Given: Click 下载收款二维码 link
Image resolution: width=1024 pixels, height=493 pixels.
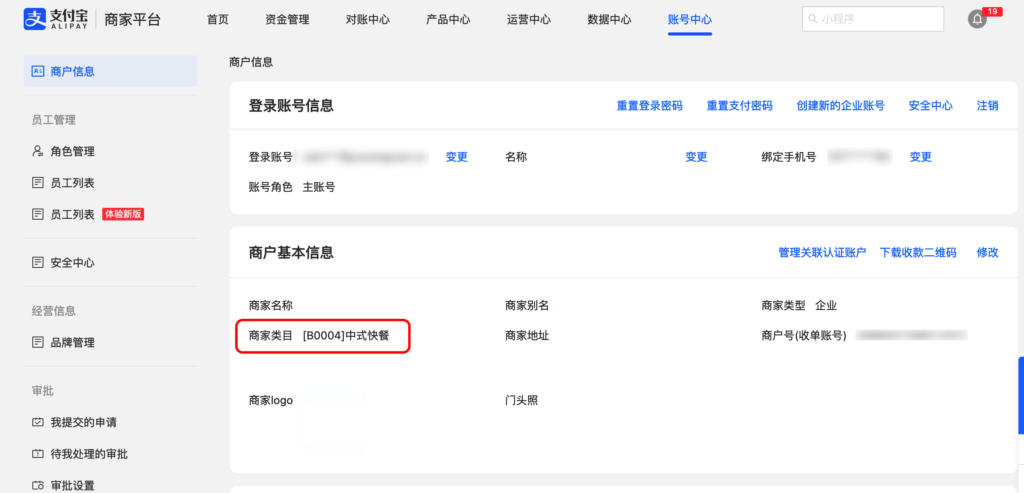Looking at the screenshot, I should coord(918,252).
